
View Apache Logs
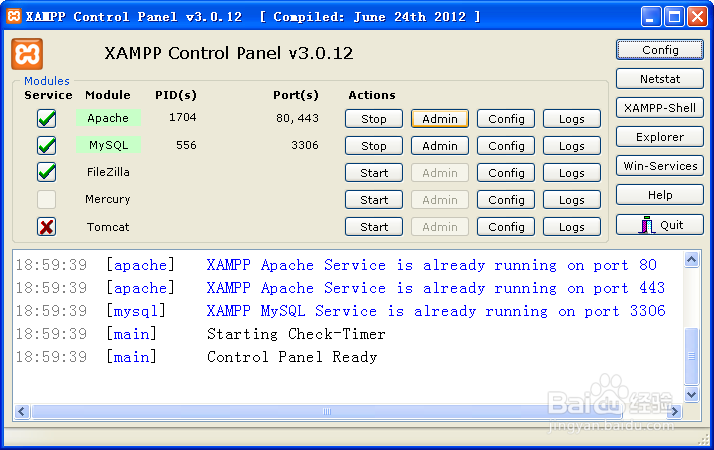pos(572,119)
